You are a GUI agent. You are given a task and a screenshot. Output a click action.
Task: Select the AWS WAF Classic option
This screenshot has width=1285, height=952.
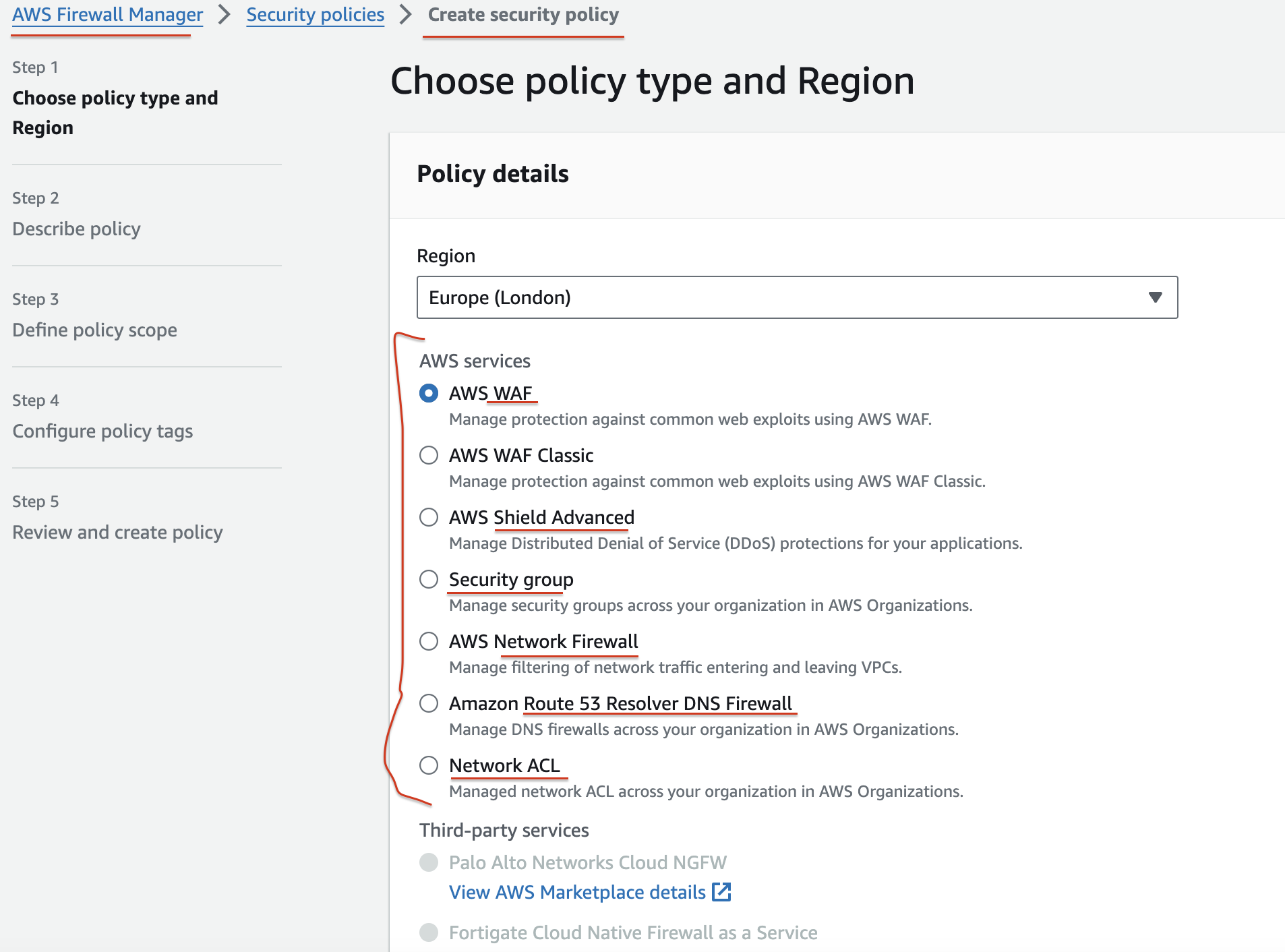pyautogui.click(x=429, y=455)
